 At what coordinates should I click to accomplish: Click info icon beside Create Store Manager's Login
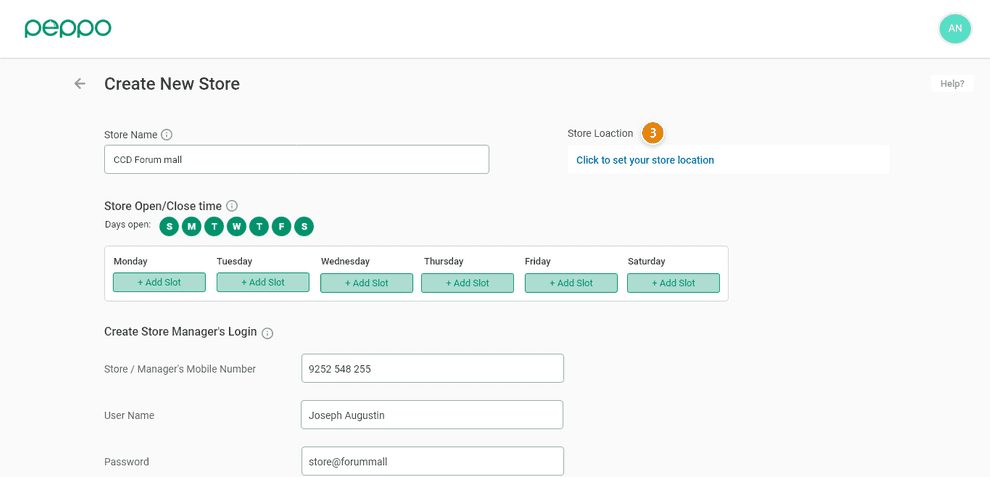coord(267,333)
